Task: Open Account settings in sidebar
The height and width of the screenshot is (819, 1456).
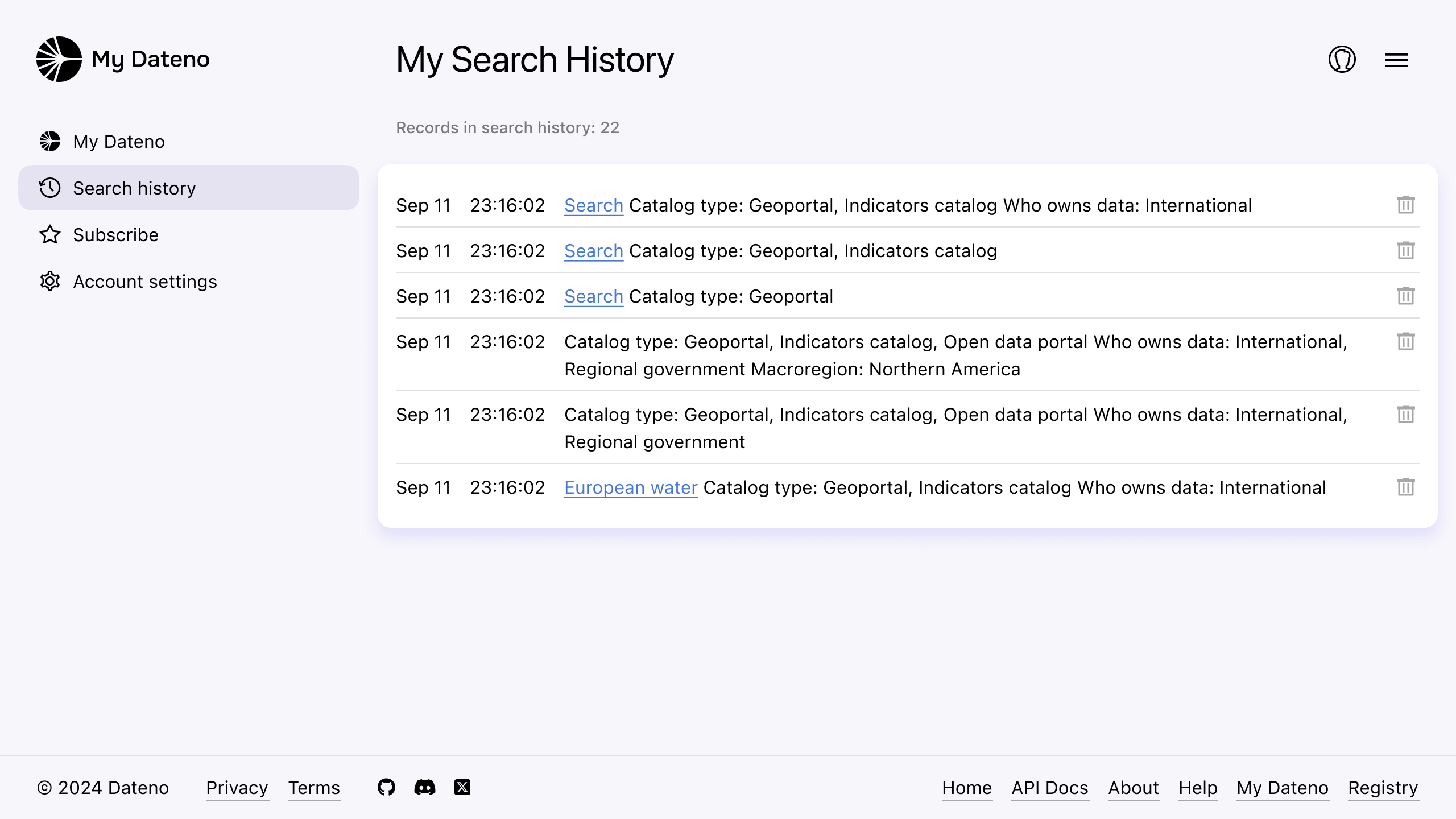Action: [x=144, y=281]
